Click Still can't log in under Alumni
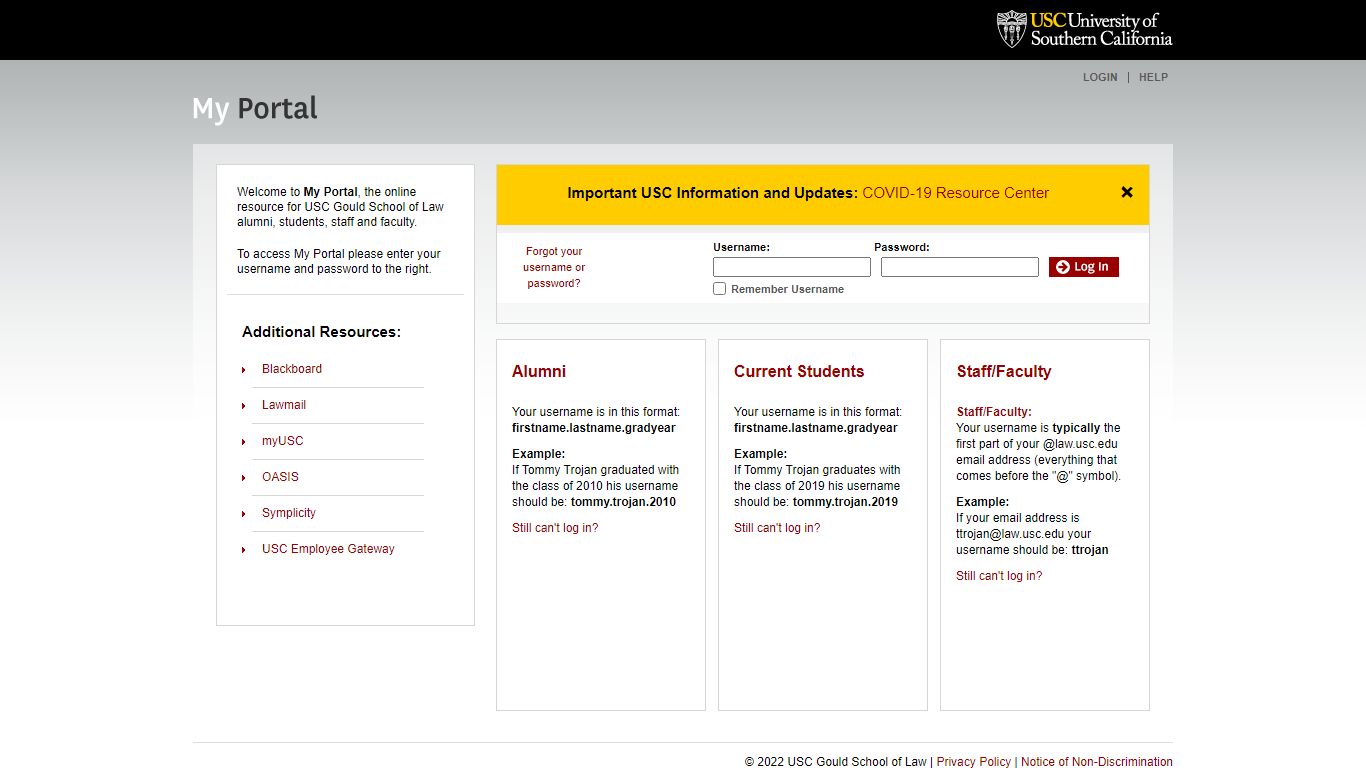 (x=555, y=528)
